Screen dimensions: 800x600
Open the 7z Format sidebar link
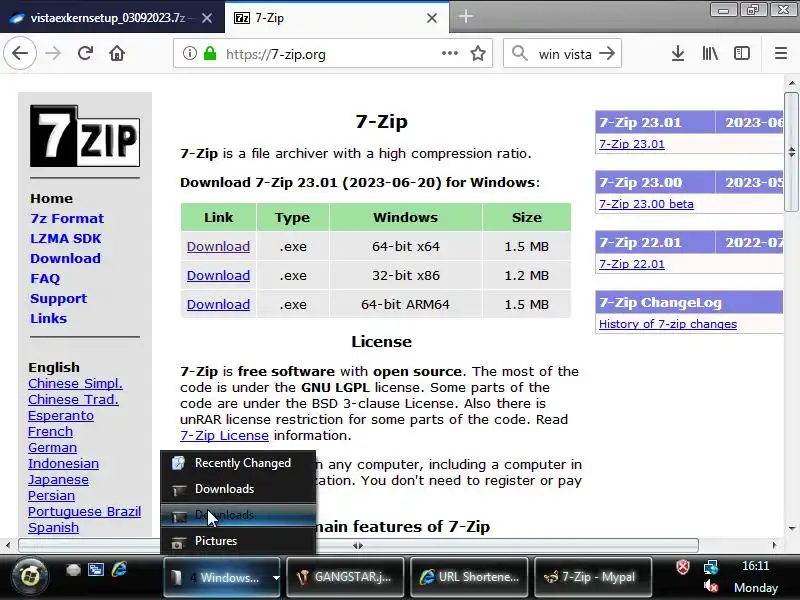(x=67, y=218)
